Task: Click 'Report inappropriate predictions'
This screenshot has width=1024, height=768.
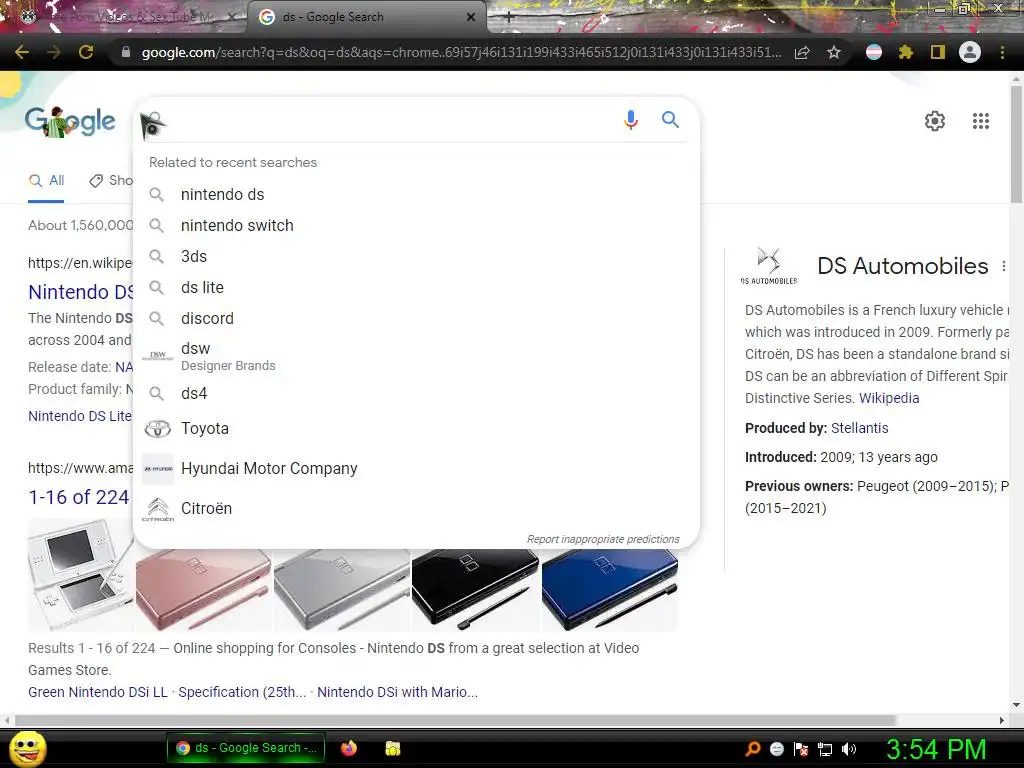Action: pyautogui.click(x=603, y=539)
